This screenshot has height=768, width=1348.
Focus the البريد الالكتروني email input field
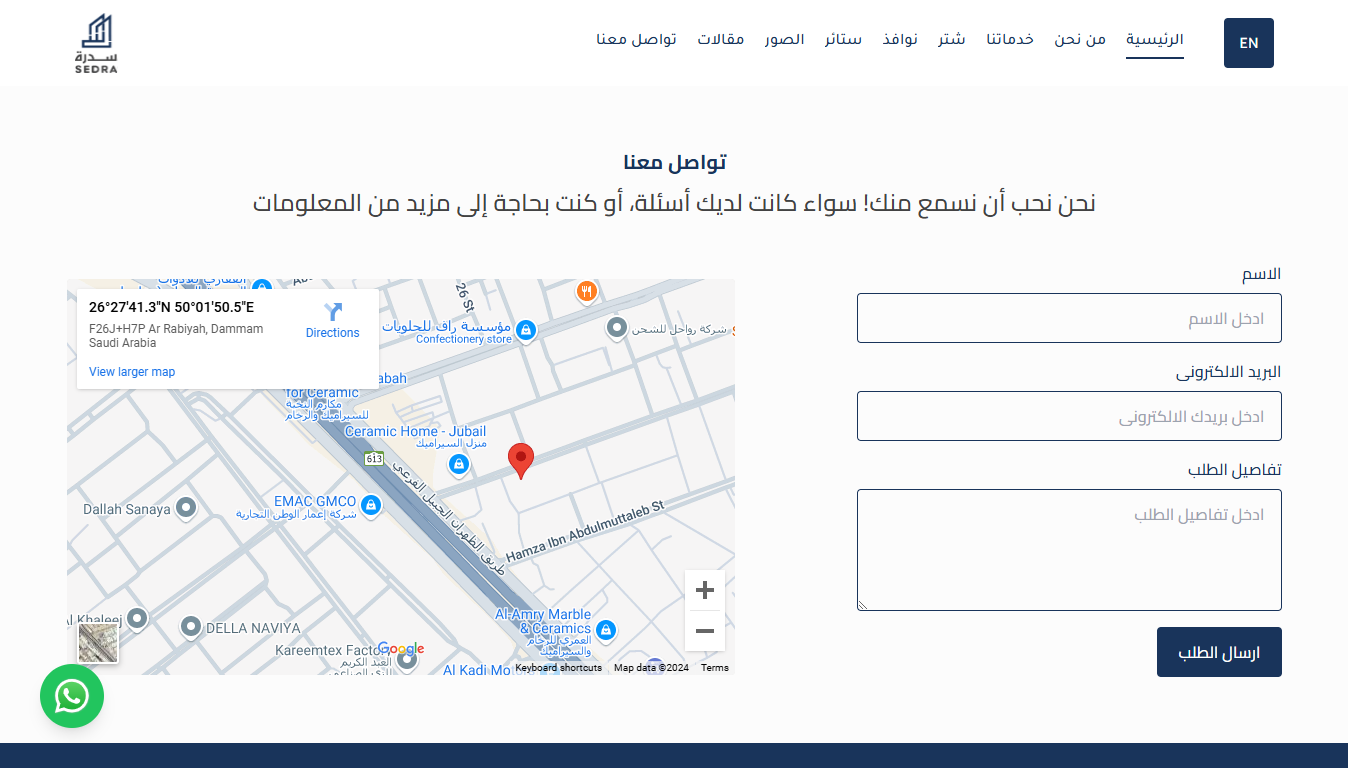click(1069, 416)
